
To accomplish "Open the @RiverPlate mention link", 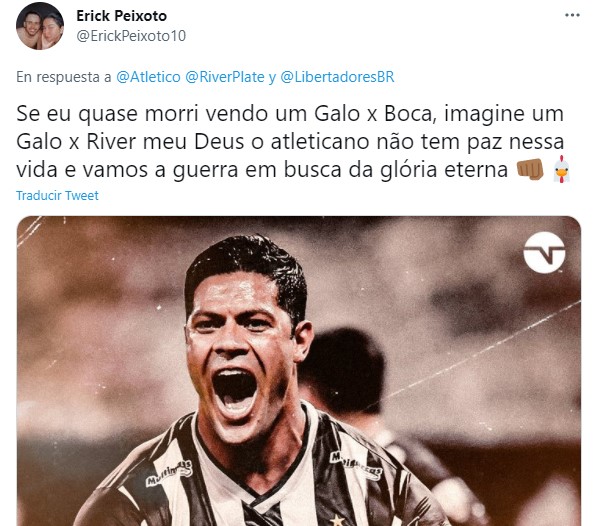I will (x=225, y=77).
